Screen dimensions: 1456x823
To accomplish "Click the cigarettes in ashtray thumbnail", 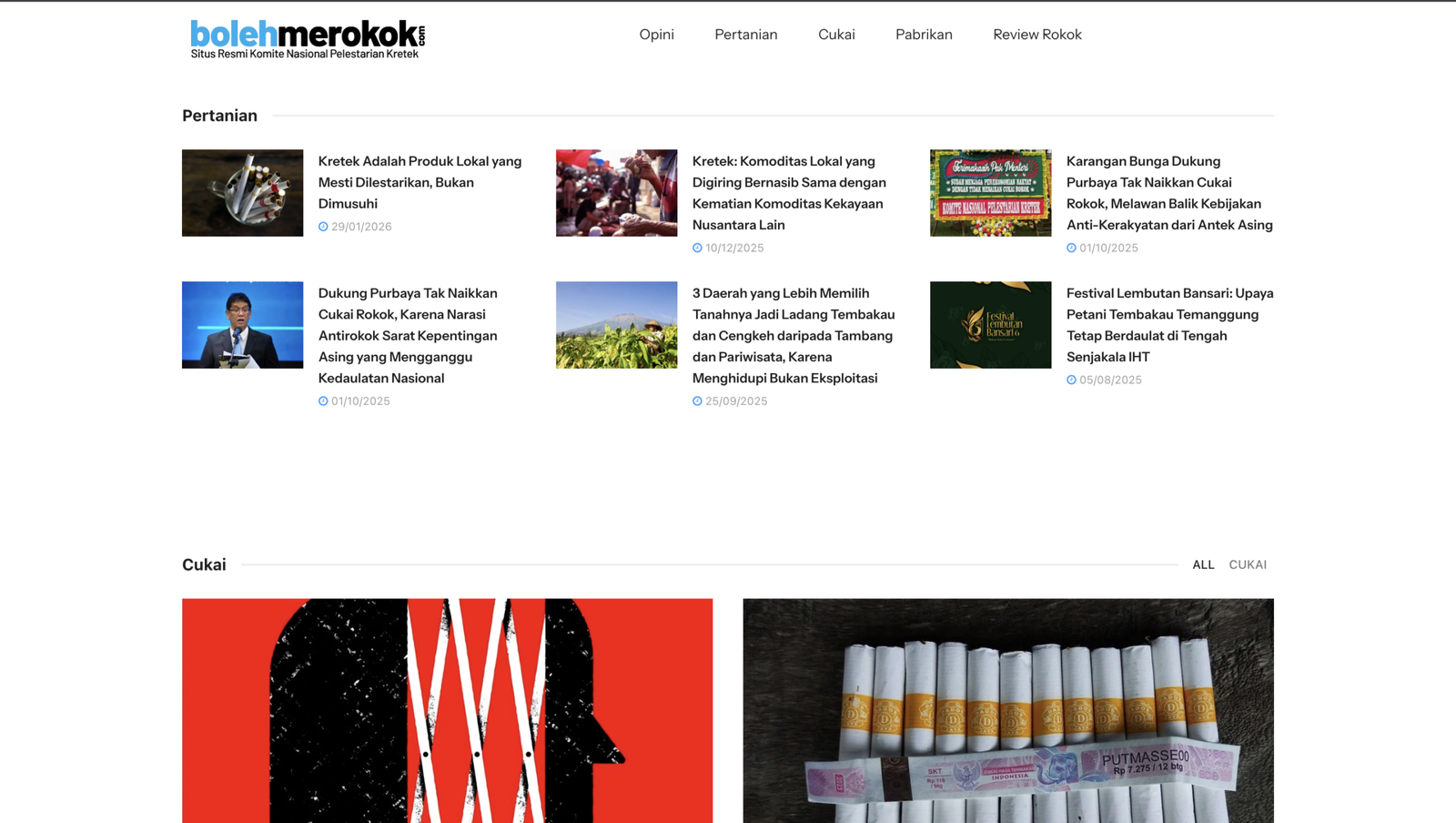I will pos(243,193).
